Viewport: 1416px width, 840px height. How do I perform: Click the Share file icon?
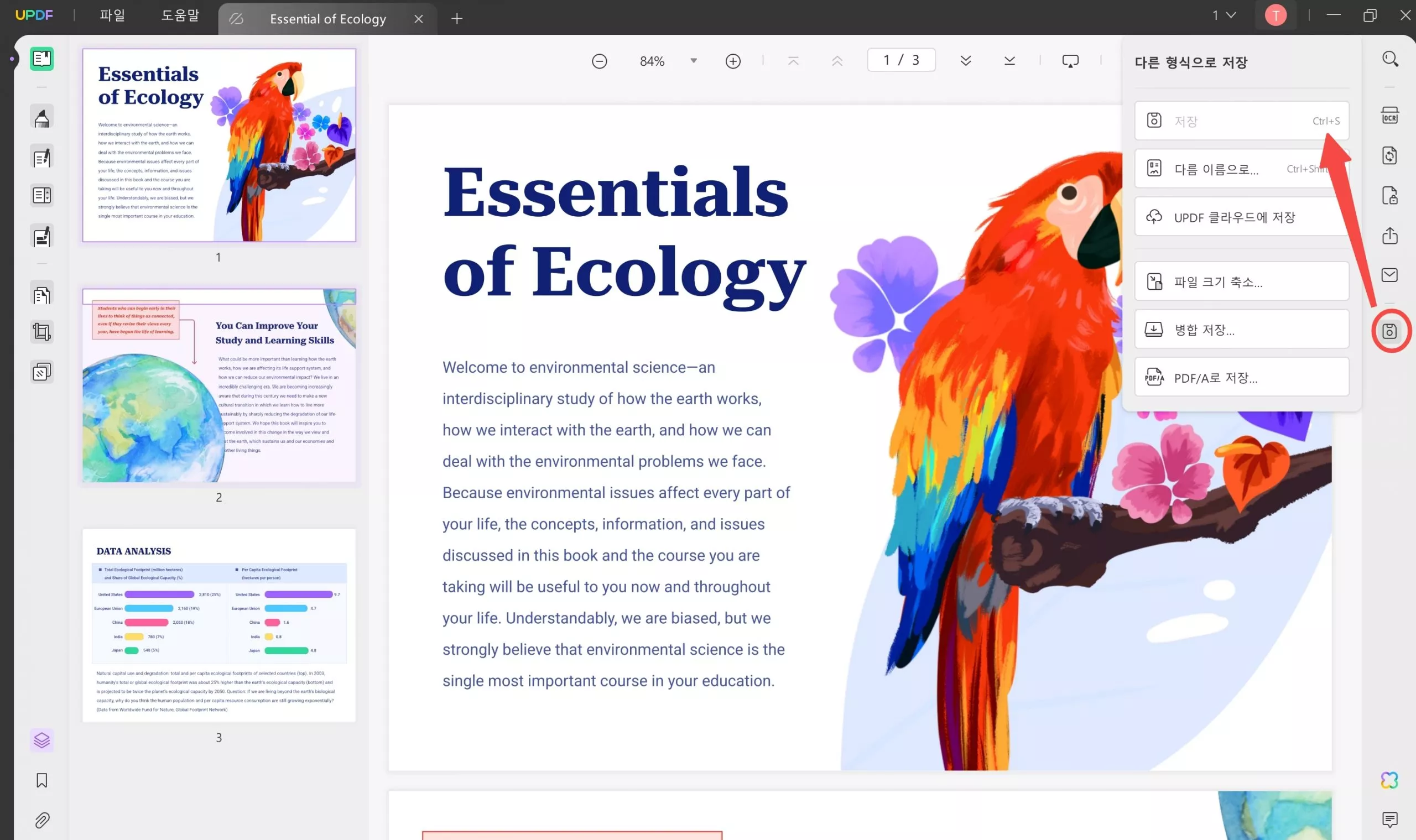pyautogui.click(x=1390, y=236)
